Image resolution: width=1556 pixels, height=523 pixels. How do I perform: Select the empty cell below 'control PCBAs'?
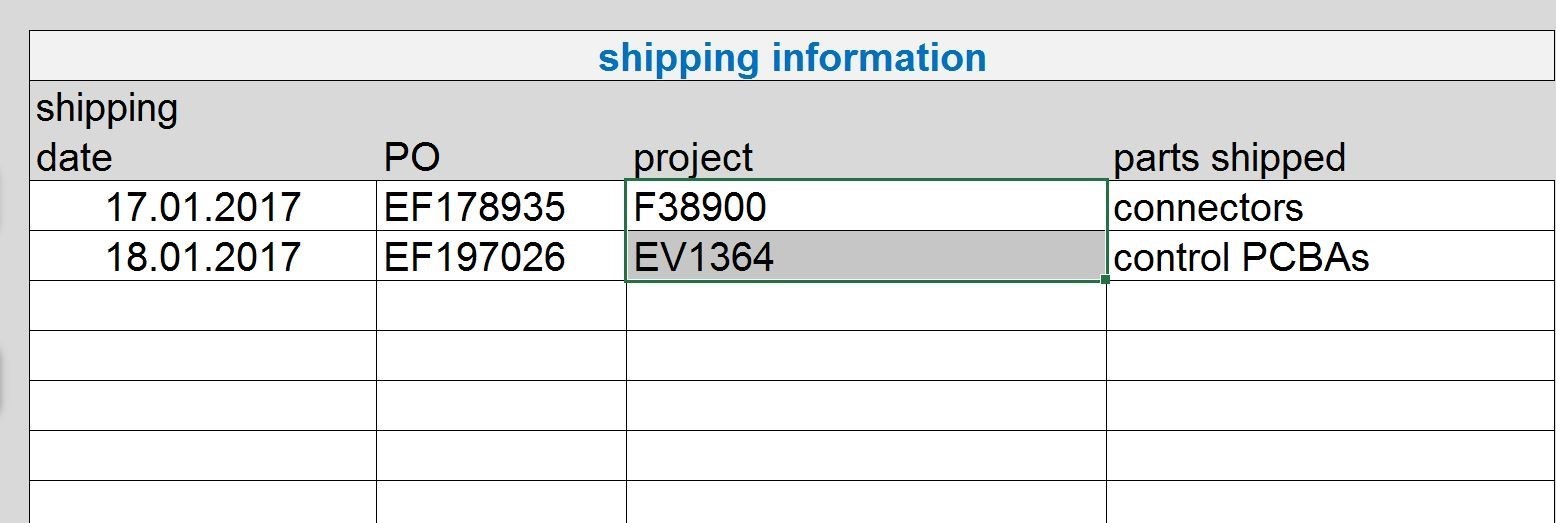click(1330, 306)
